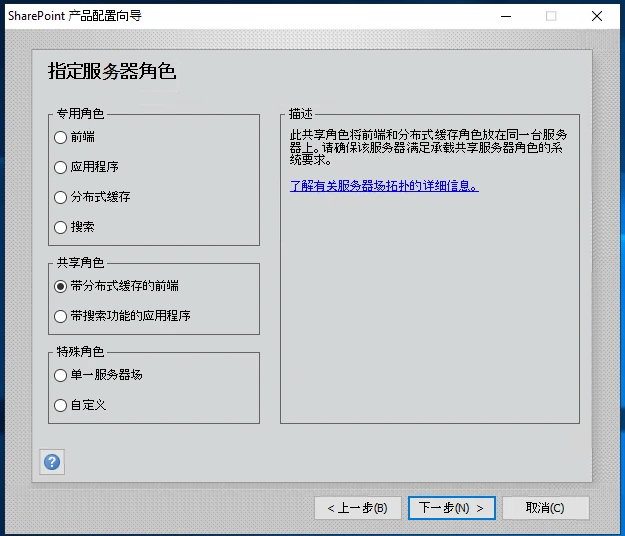Click the description paragraph starting 此共享角色
Viewport: 625px width, 536px height.
[428, 147]
